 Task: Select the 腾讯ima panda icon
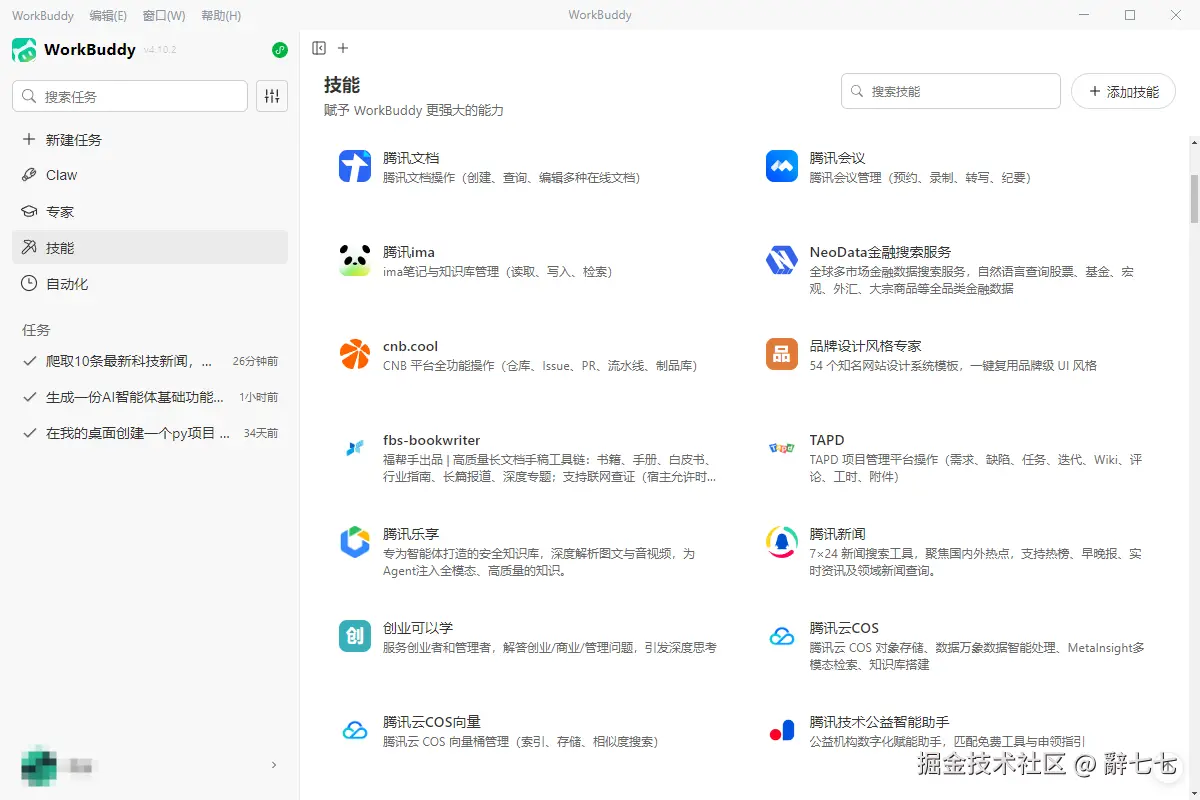click(x=355, y=260)
